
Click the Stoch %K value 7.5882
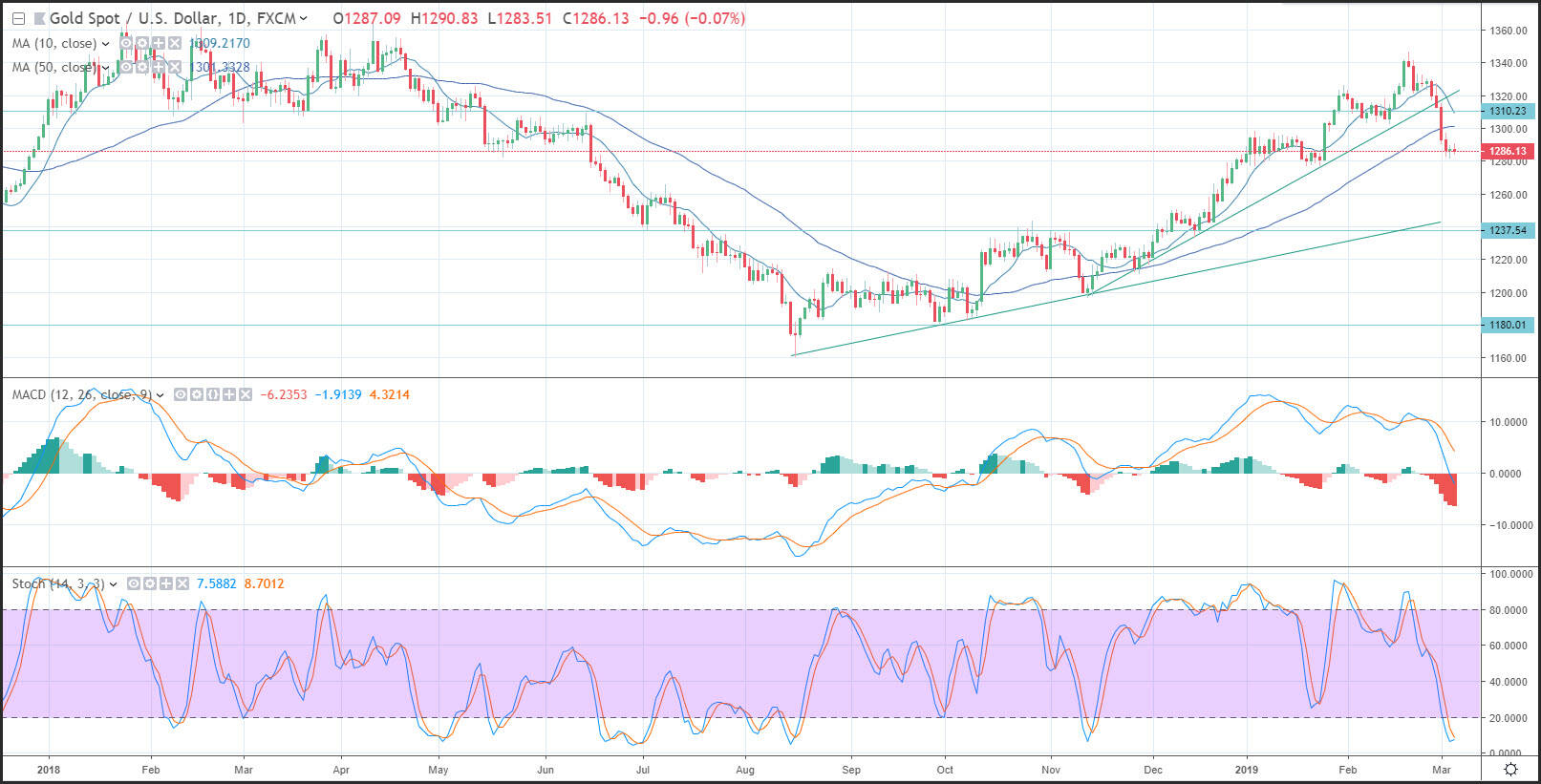pos(216,583)
